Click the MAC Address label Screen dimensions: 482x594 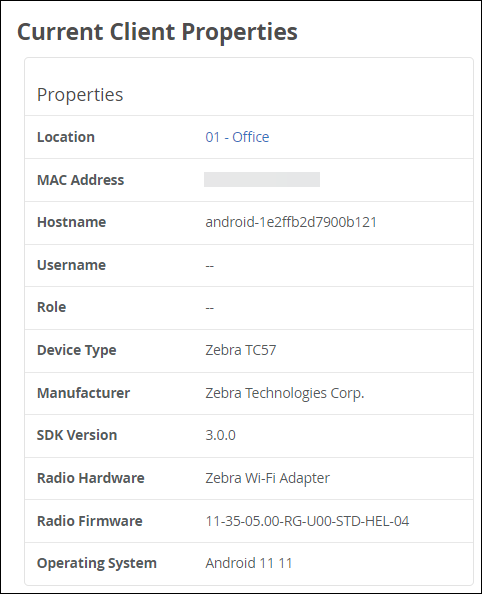coord(80,180)
